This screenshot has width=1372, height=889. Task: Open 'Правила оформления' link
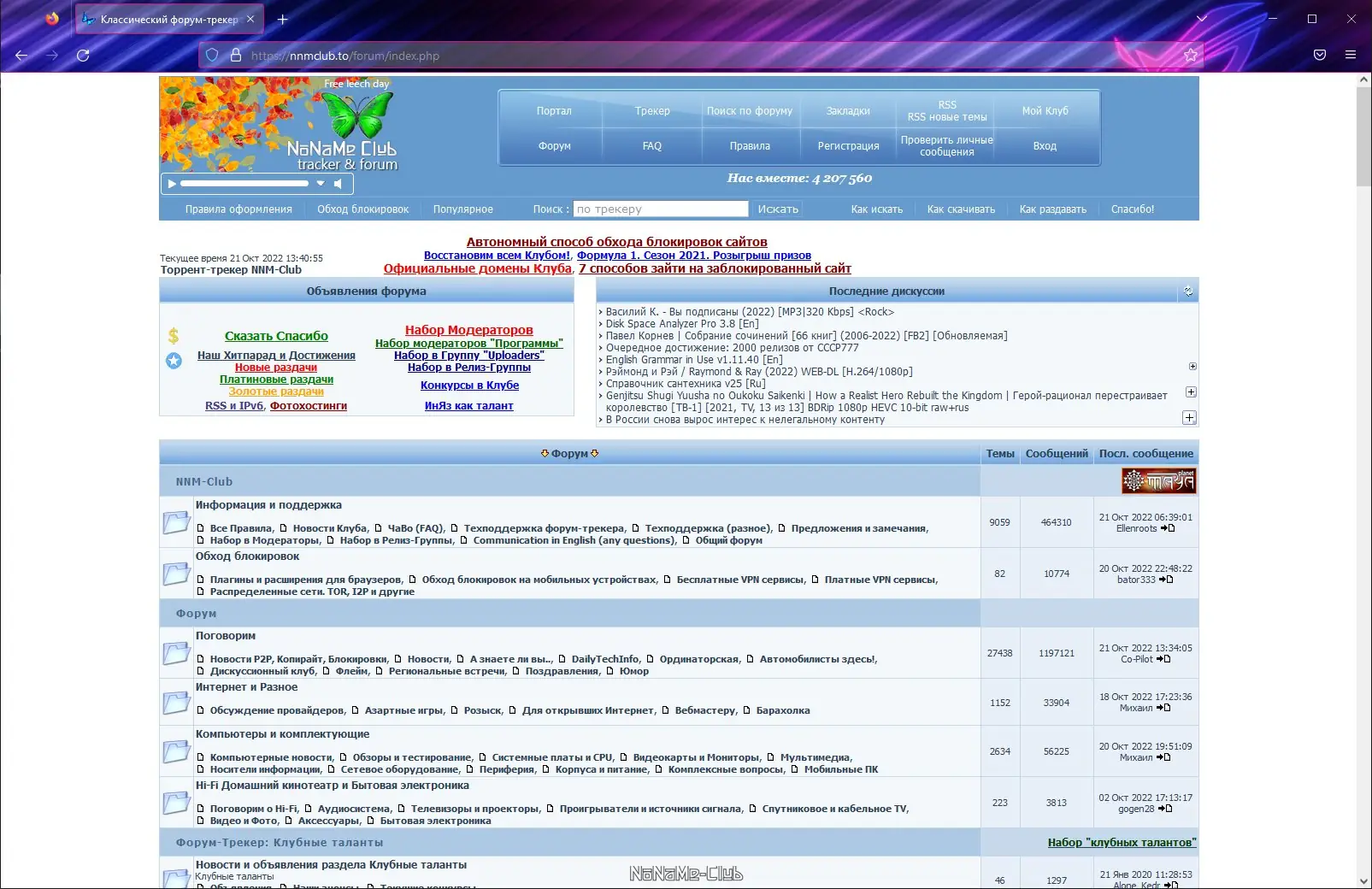[x=238, y=209]
